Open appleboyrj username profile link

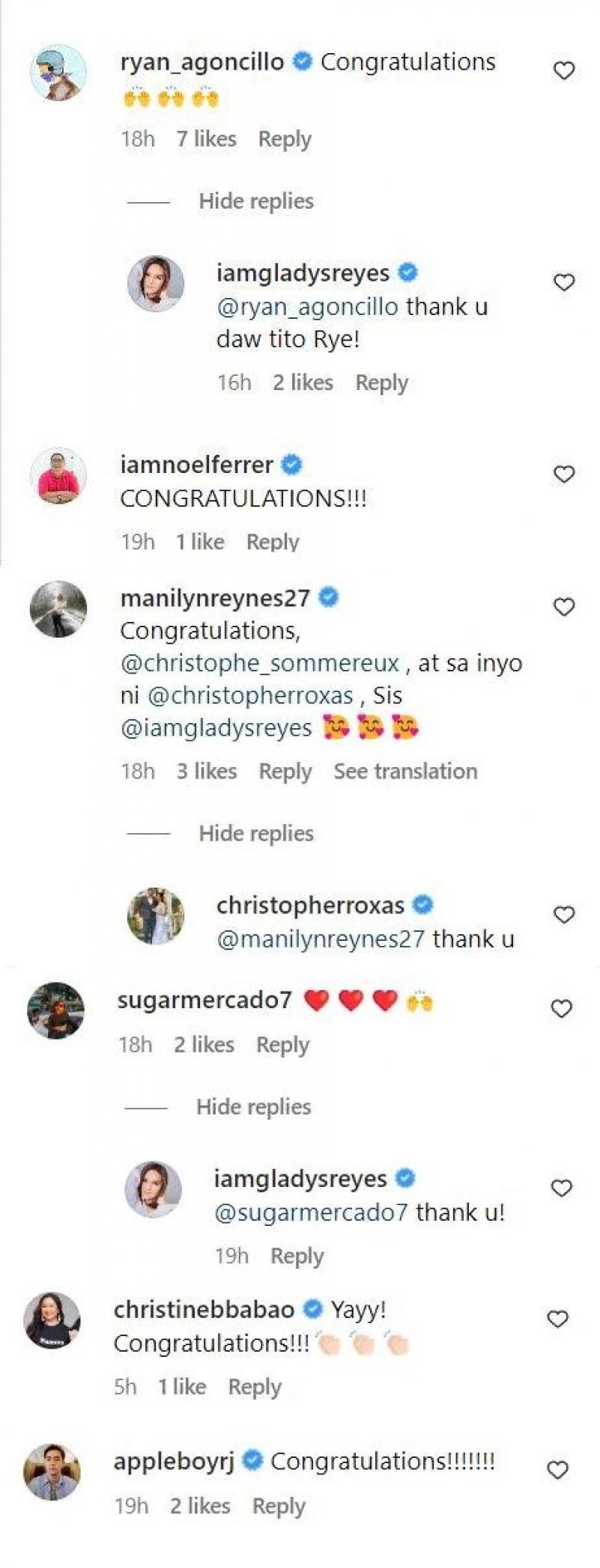(x=174, y=1461)
